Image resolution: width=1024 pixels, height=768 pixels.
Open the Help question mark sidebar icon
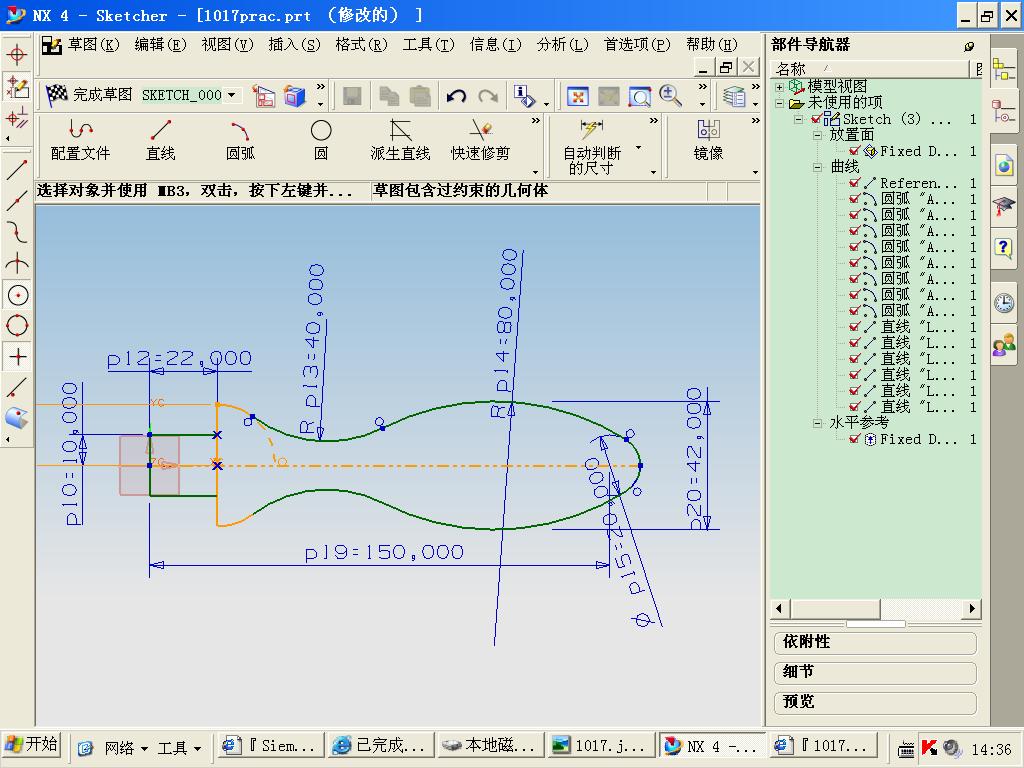pos(1003,248)
